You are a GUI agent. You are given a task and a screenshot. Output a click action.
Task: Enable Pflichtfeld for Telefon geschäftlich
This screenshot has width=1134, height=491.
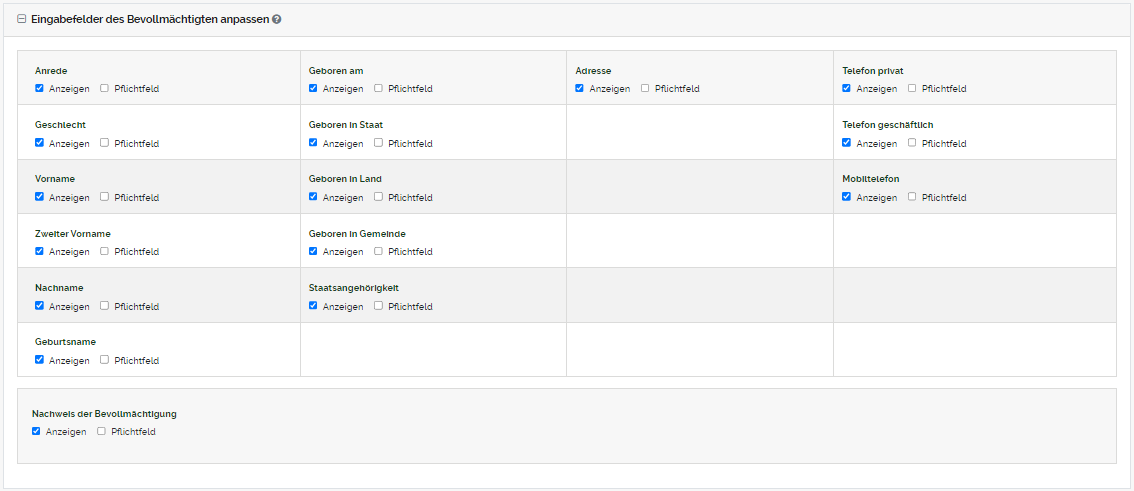point(913,143)
